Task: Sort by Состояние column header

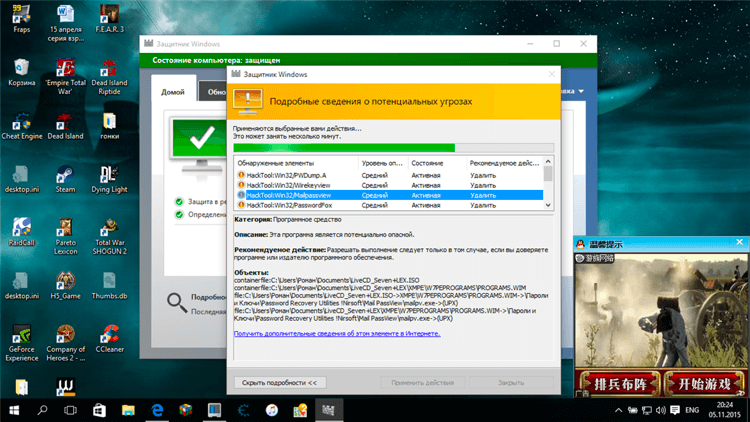Action: (x=437, y=163)
